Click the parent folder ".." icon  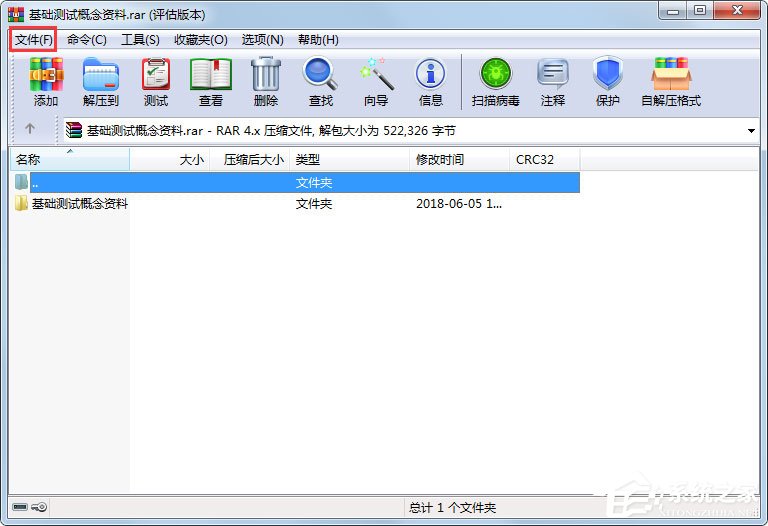tap(22, 182)
